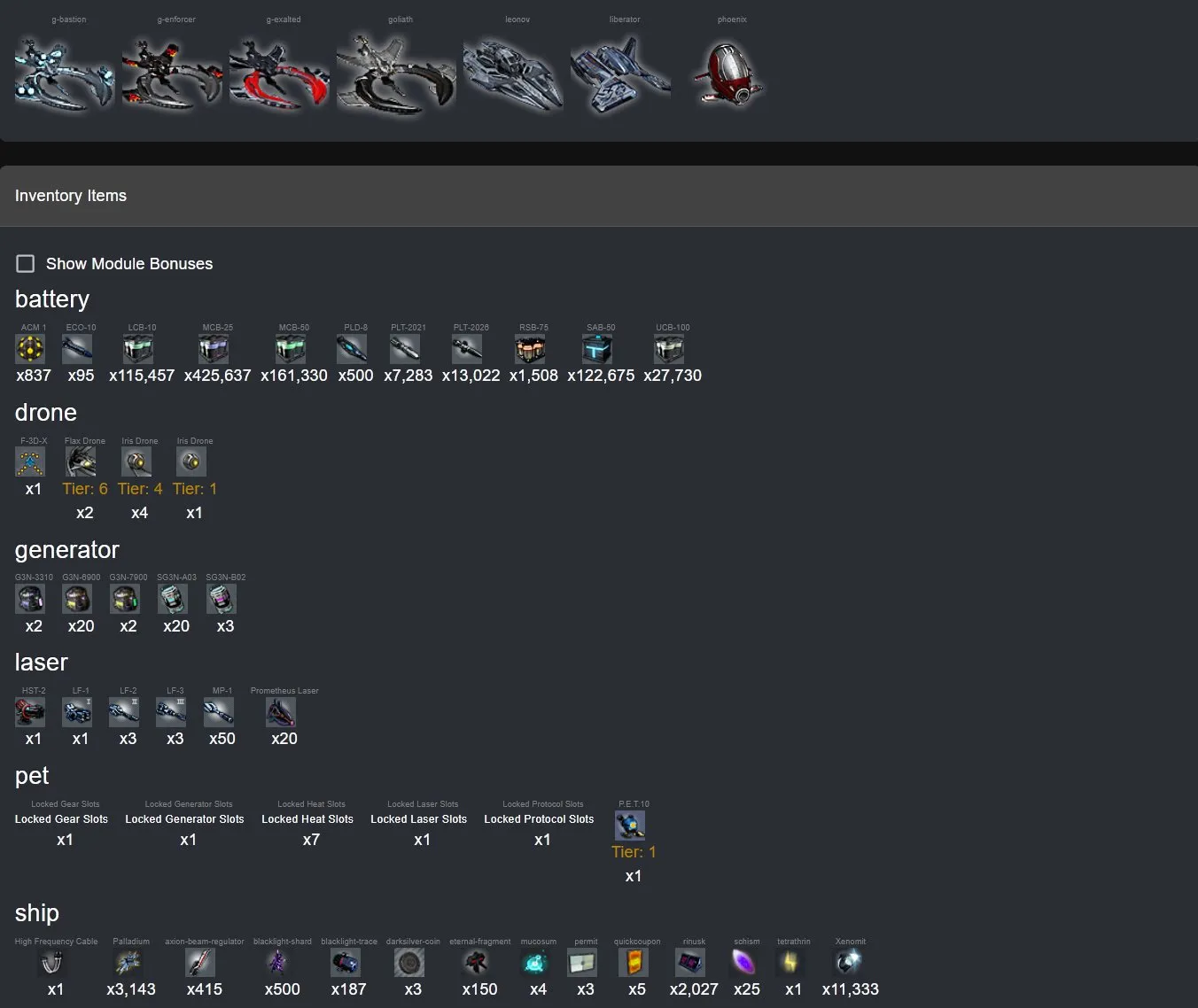The height and width of the screenshot is (1008, 1198).
Task: Choose the blacklight-shard item icon
Action: pos(279,963)
